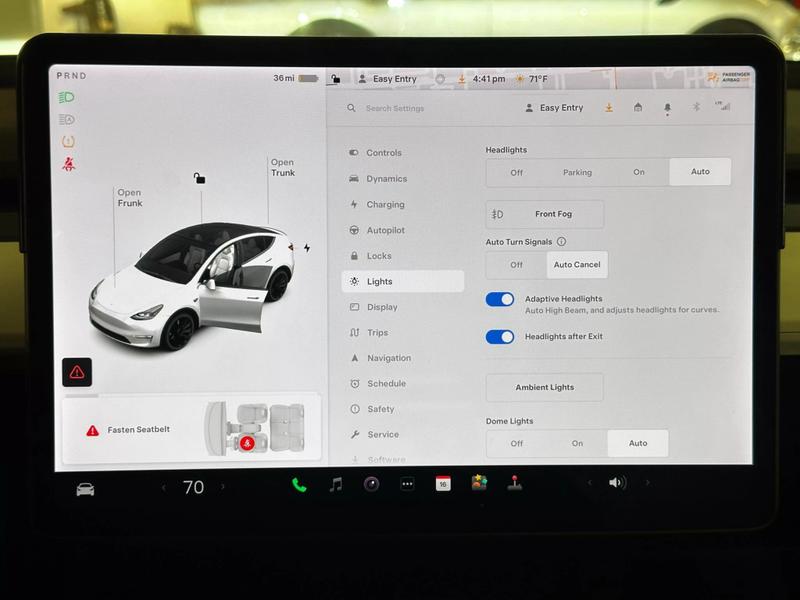The width and height of the screenshot is (800, 600).
Task: Tap the car controls icon in bottom bar
Action: (86, 489)
